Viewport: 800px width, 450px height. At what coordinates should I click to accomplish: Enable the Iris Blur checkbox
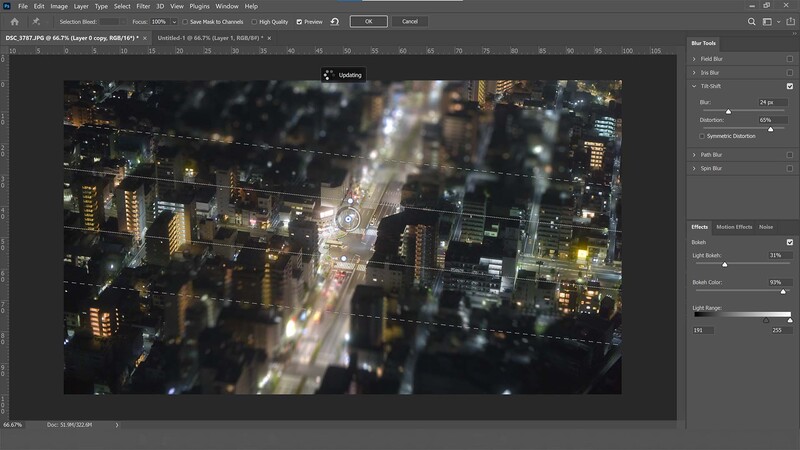pos(790,73)
